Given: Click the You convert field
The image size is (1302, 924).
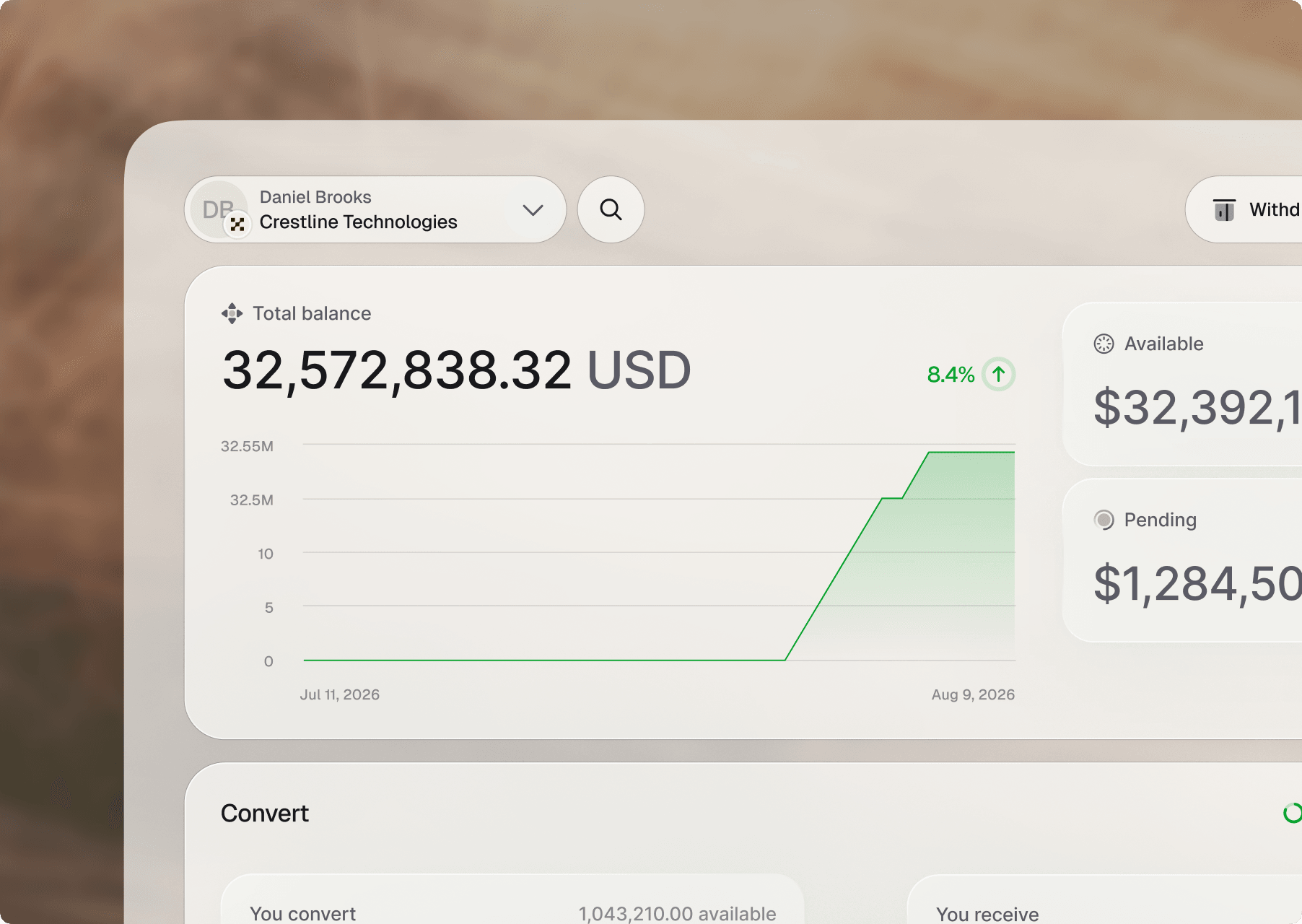Looking at the screenshot, I should point(512,899).
